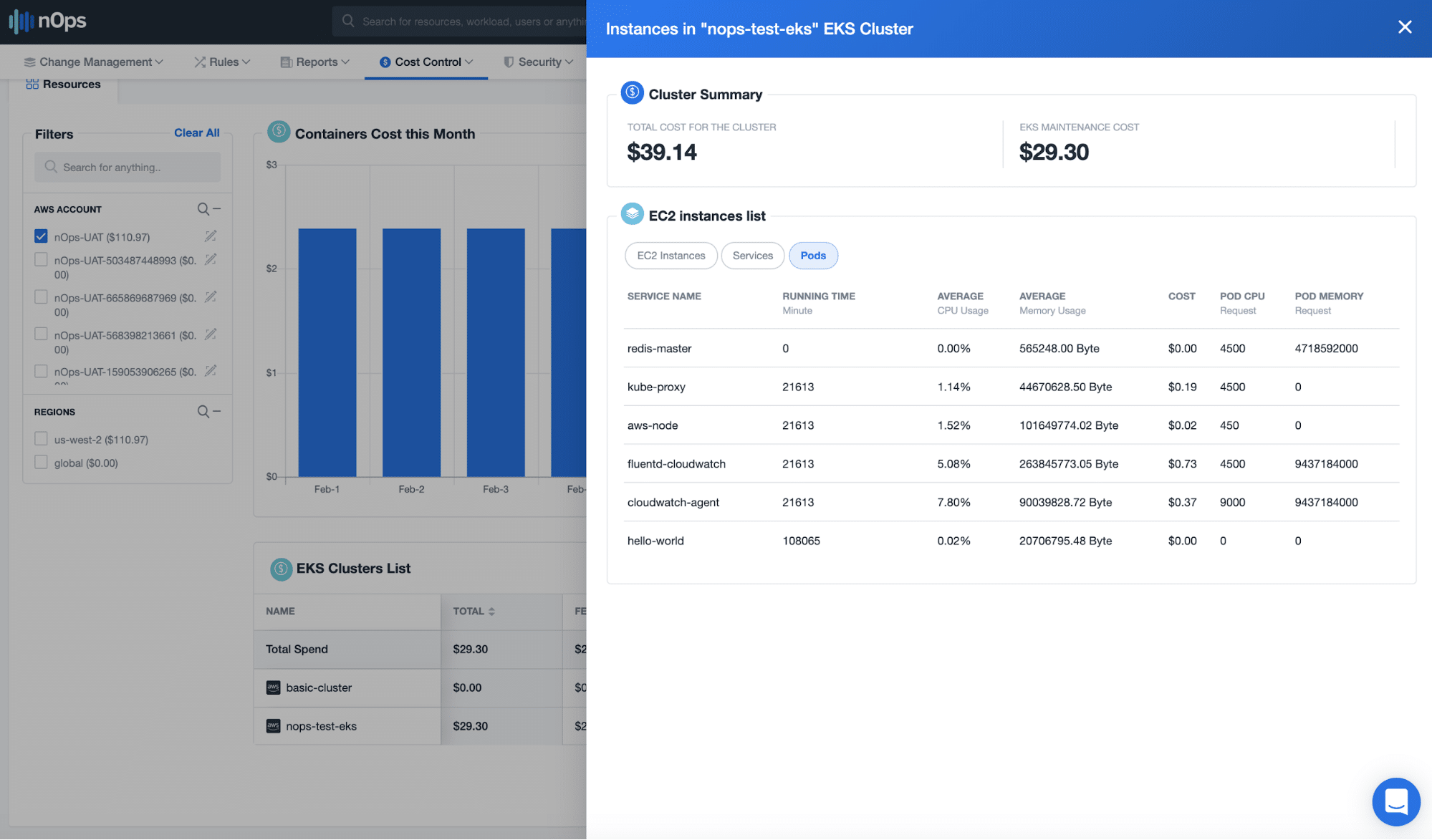Click the SERVICE NAME column header
1432x840 pixels.
coord(664,296)
